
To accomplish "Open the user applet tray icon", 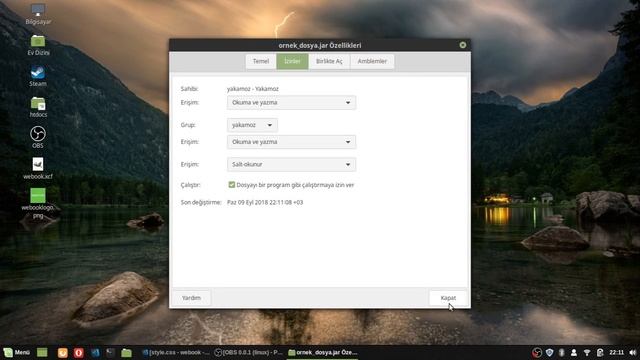I will point(574,352).
